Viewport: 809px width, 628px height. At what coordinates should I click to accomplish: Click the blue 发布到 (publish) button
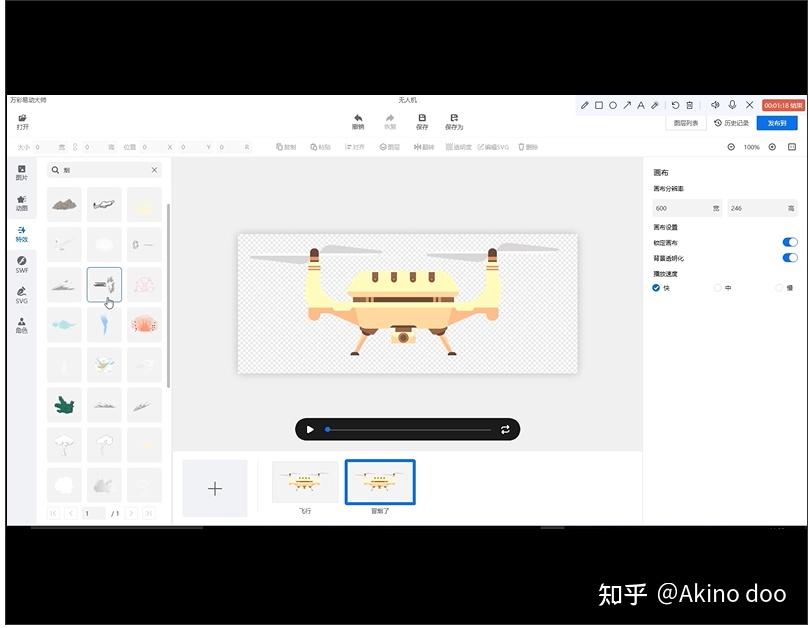[777, 123]
